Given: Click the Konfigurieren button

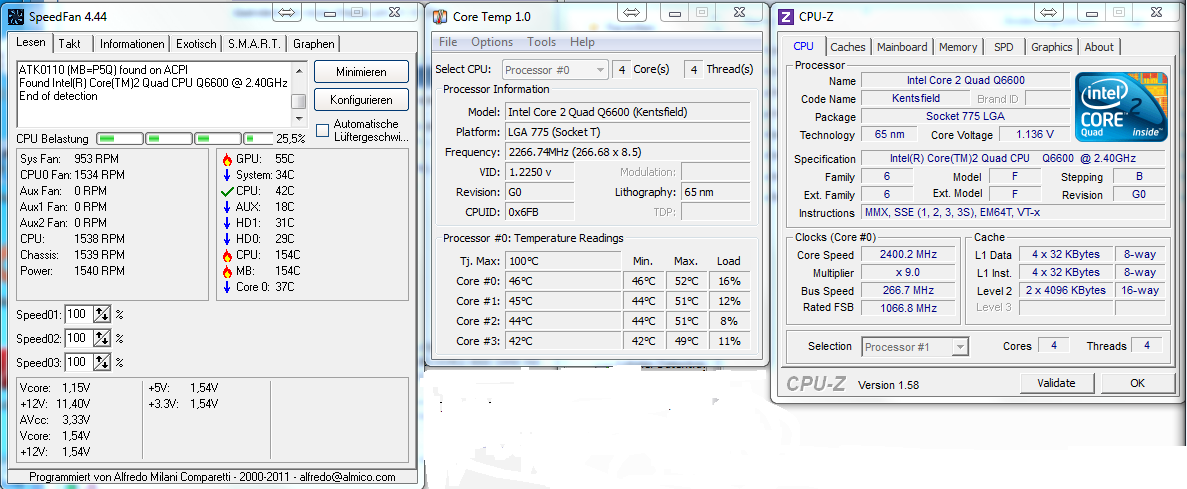Looking at the screenshot, I should click(361, 100).
